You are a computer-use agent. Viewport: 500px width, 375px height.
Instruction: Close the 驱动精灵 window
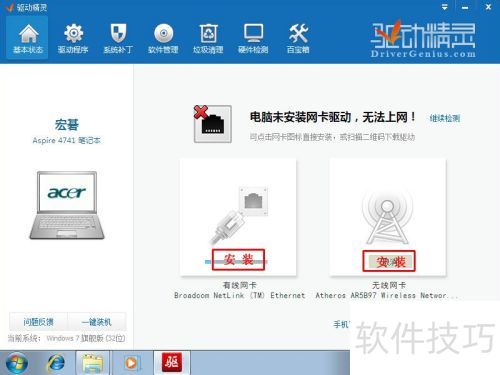pyautogui.click(x=488, y=7)
